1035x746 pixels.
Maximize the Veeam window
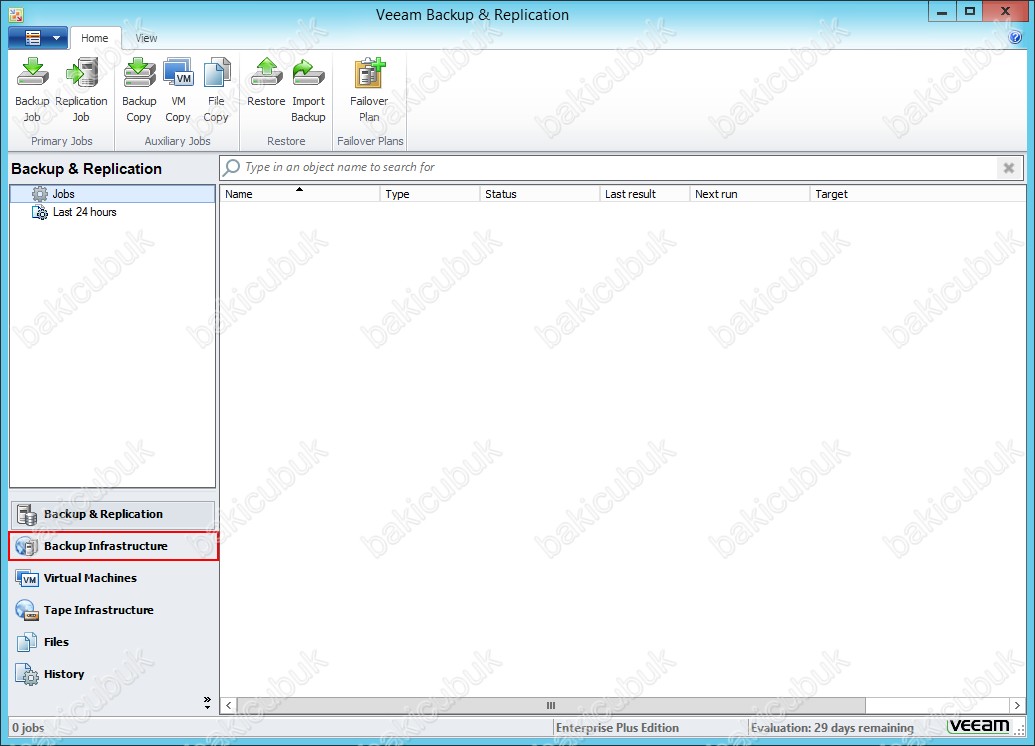pos(970,12)
